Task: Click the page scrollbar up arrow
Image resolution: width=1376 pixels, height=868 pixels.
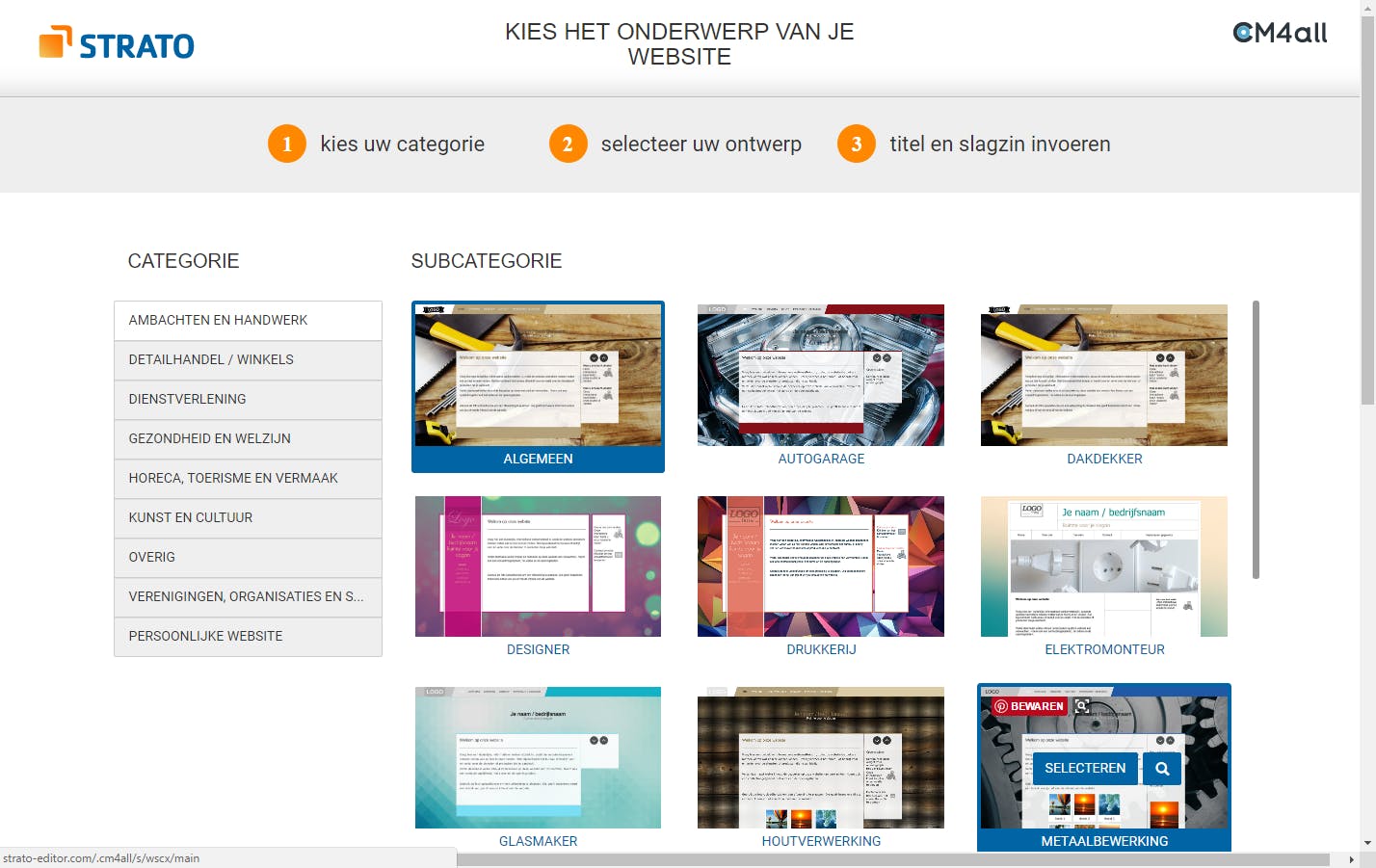Action: [1368, 8]
